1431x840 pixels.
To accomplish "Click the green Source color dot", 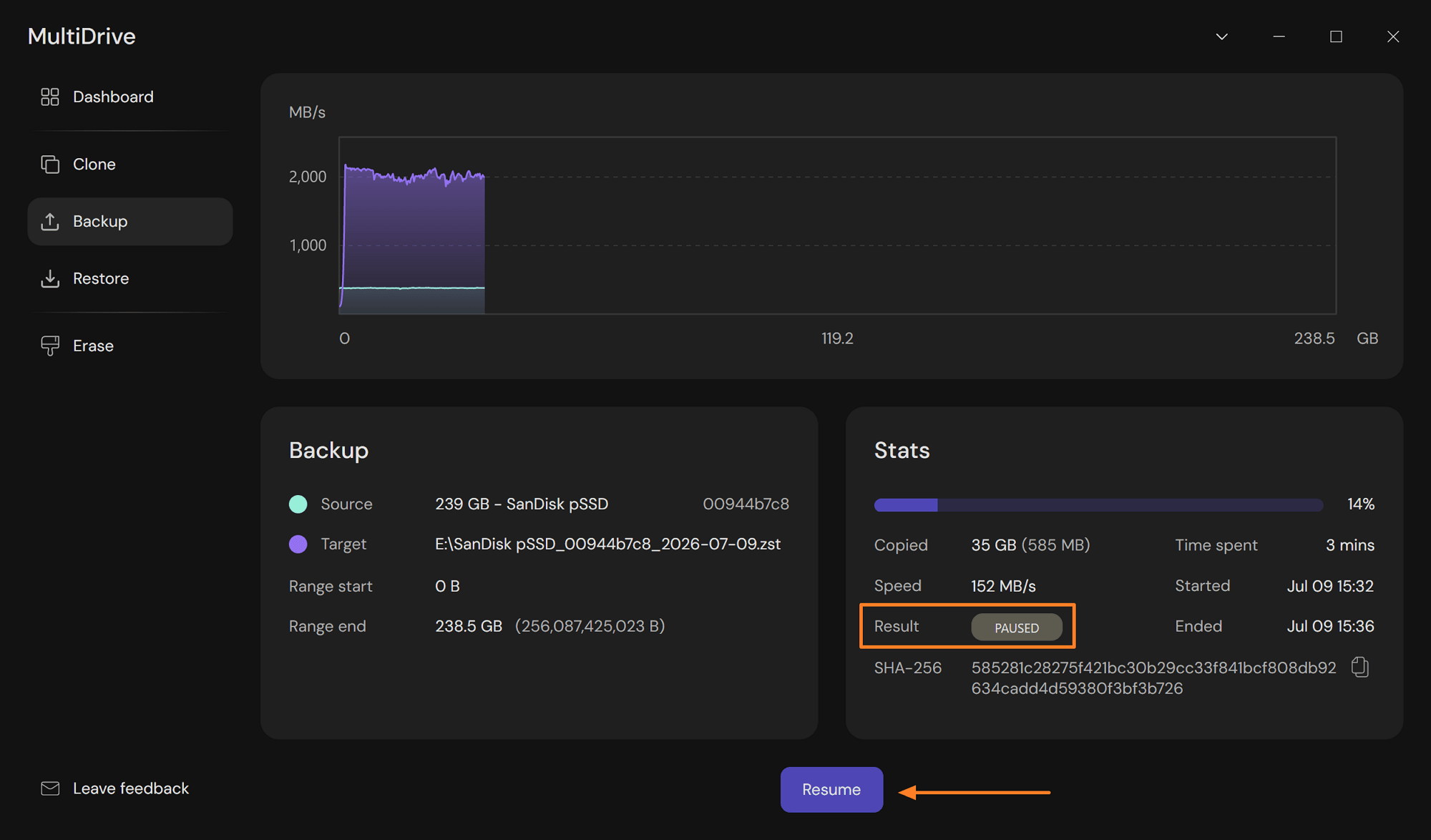I will tap(298, 504).
